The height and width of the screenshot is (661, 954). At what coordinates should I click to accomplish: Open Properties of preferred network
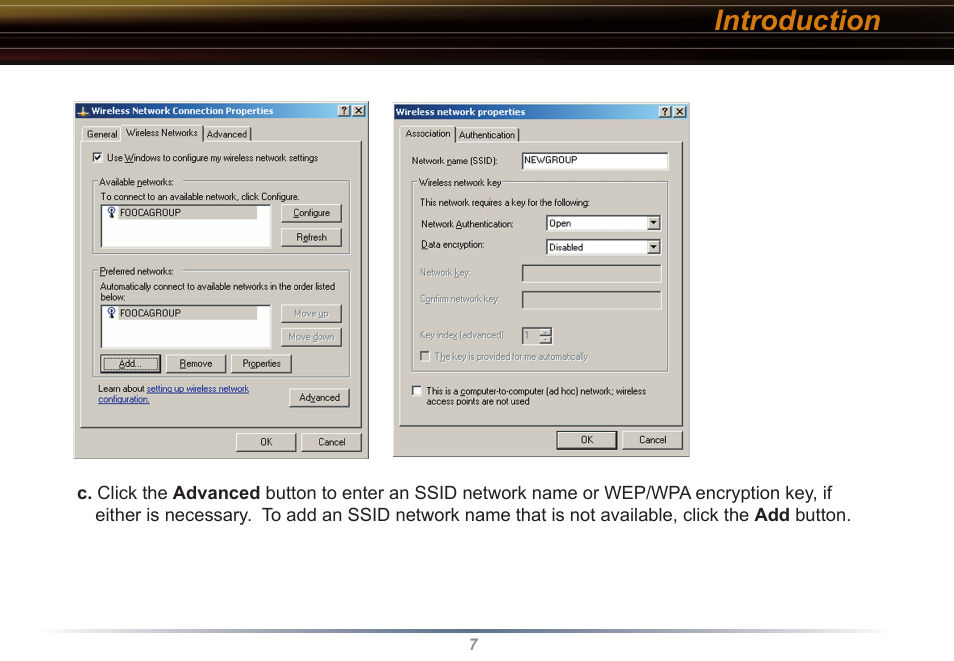(x=262, y=364)
